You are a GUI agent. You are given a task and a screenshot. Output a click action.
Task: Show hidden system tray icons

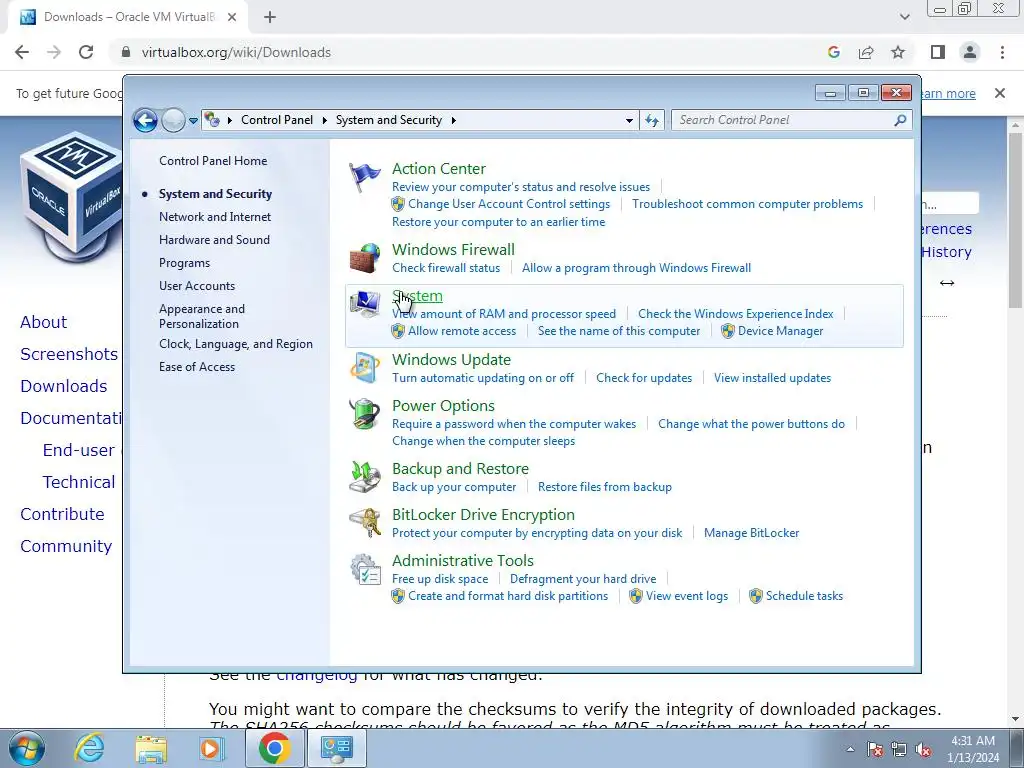pyautogui.click(x=850, y=750)
